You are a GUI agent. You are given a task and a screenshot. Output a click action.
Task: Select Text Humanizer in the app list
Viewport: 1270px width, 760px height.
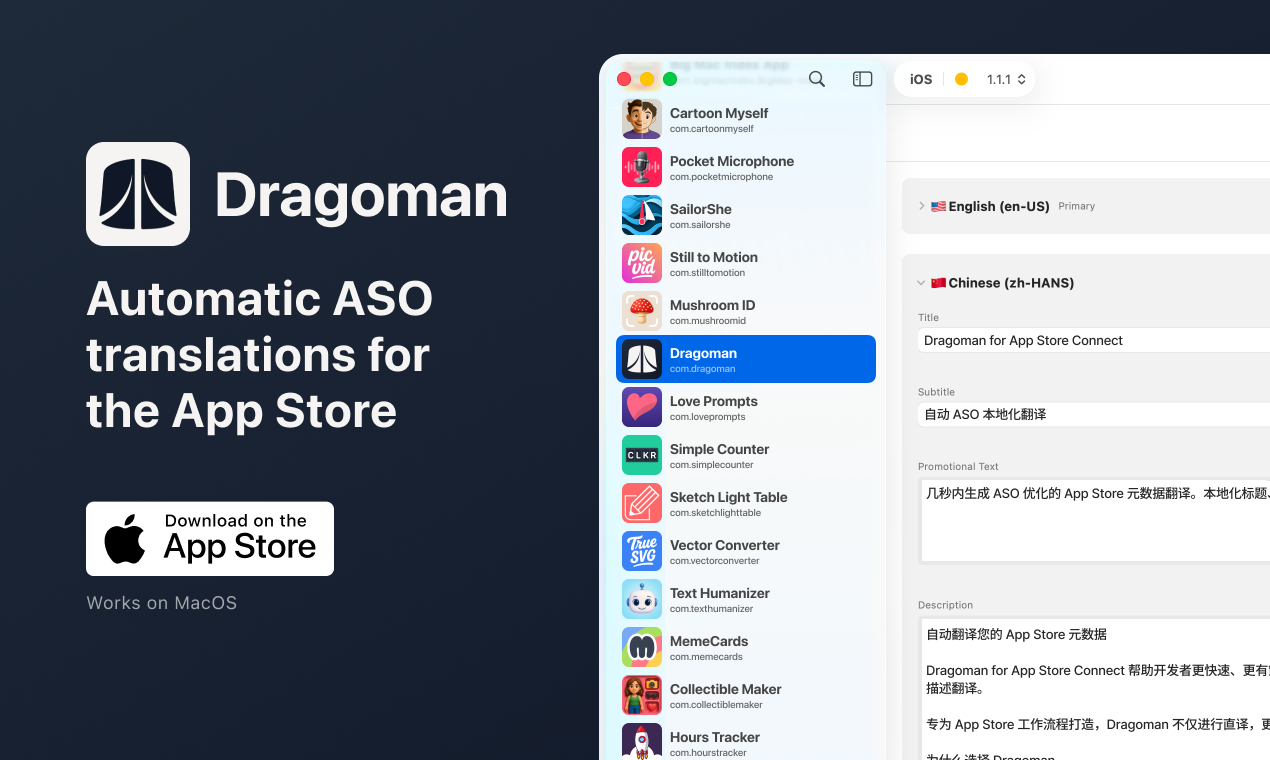tap(746, 599)
